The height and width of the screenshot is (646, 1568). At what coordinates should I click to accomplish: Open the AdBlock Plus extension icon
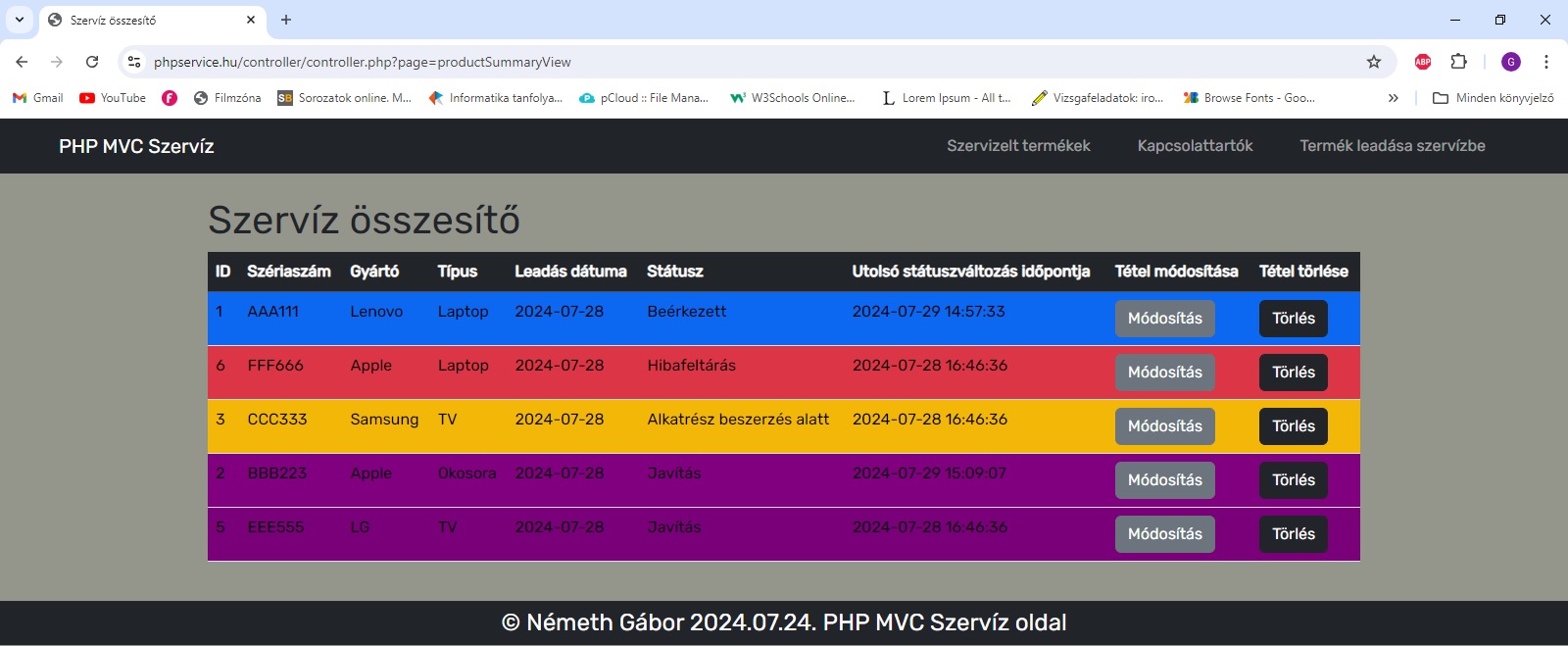(1423, 62)
